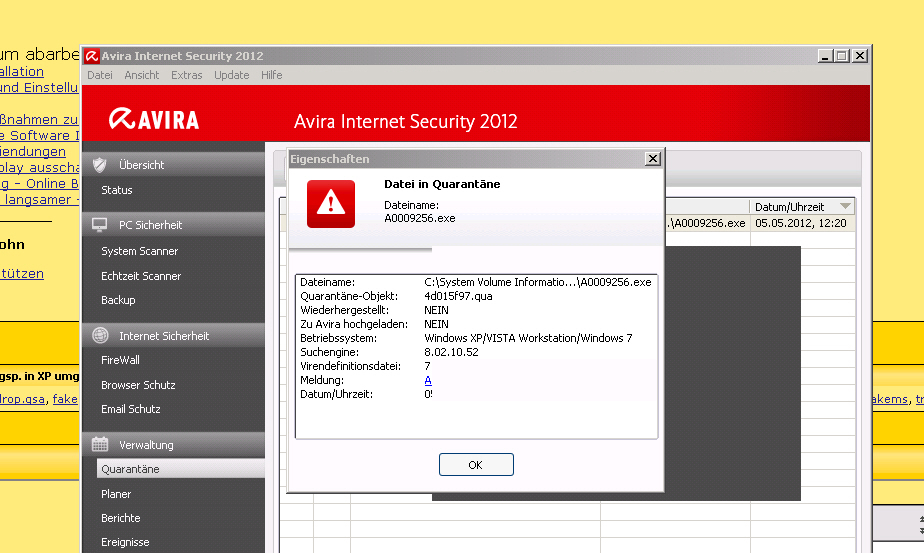Select Browser Schutz in sidebar
The width and height of the screenshot is (924, 553).
click(x=138, y=385)
